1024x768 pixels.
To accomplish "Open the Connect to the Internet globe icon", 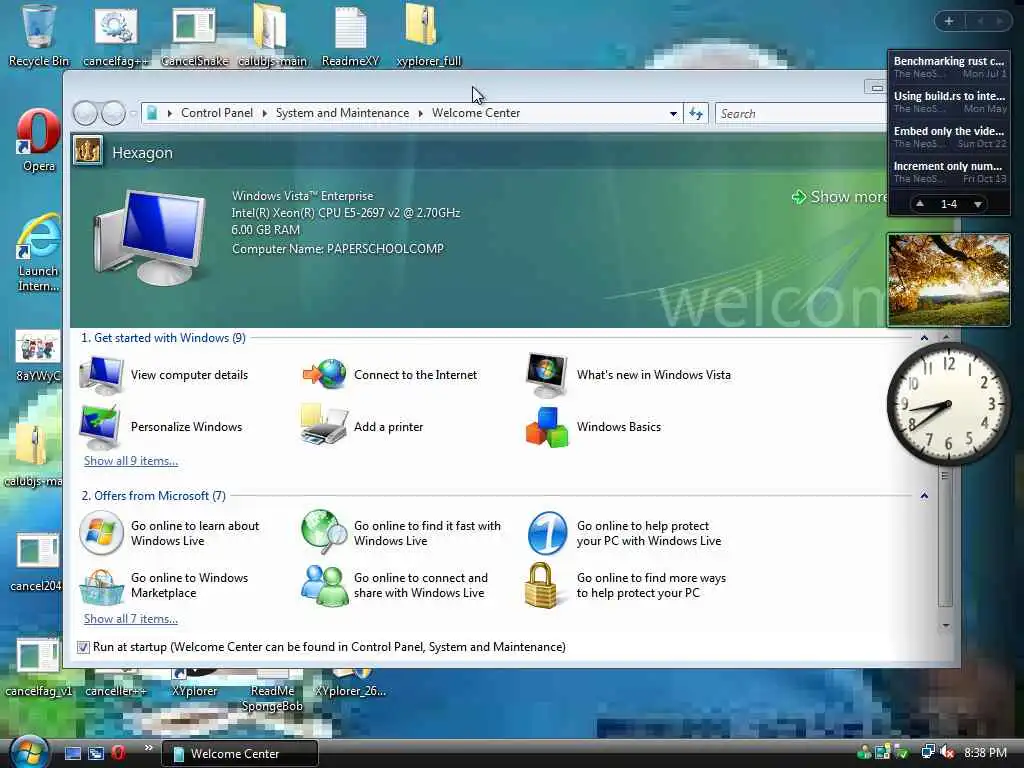I will [324, 375].
